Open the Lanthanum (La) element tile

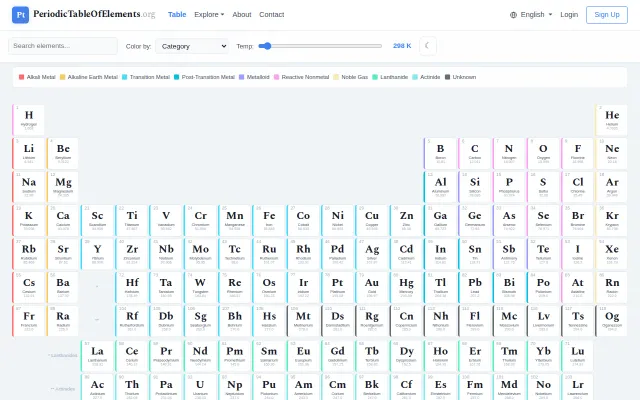coord(97,356)
